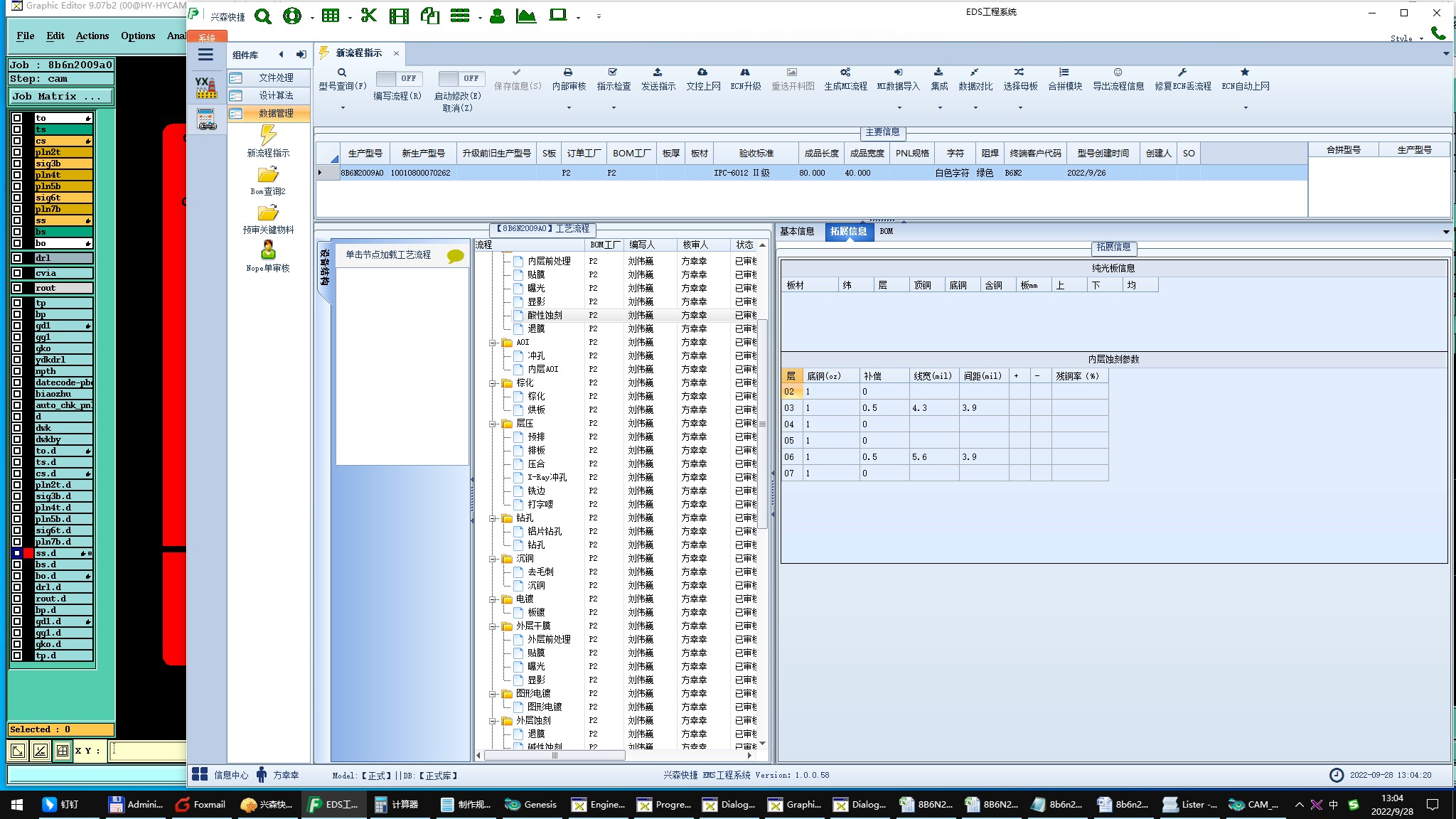The height and width of the screenshot is (819, 1456).
Task: Click the 型号查询 search icon
Action: (x=342, y=73)
